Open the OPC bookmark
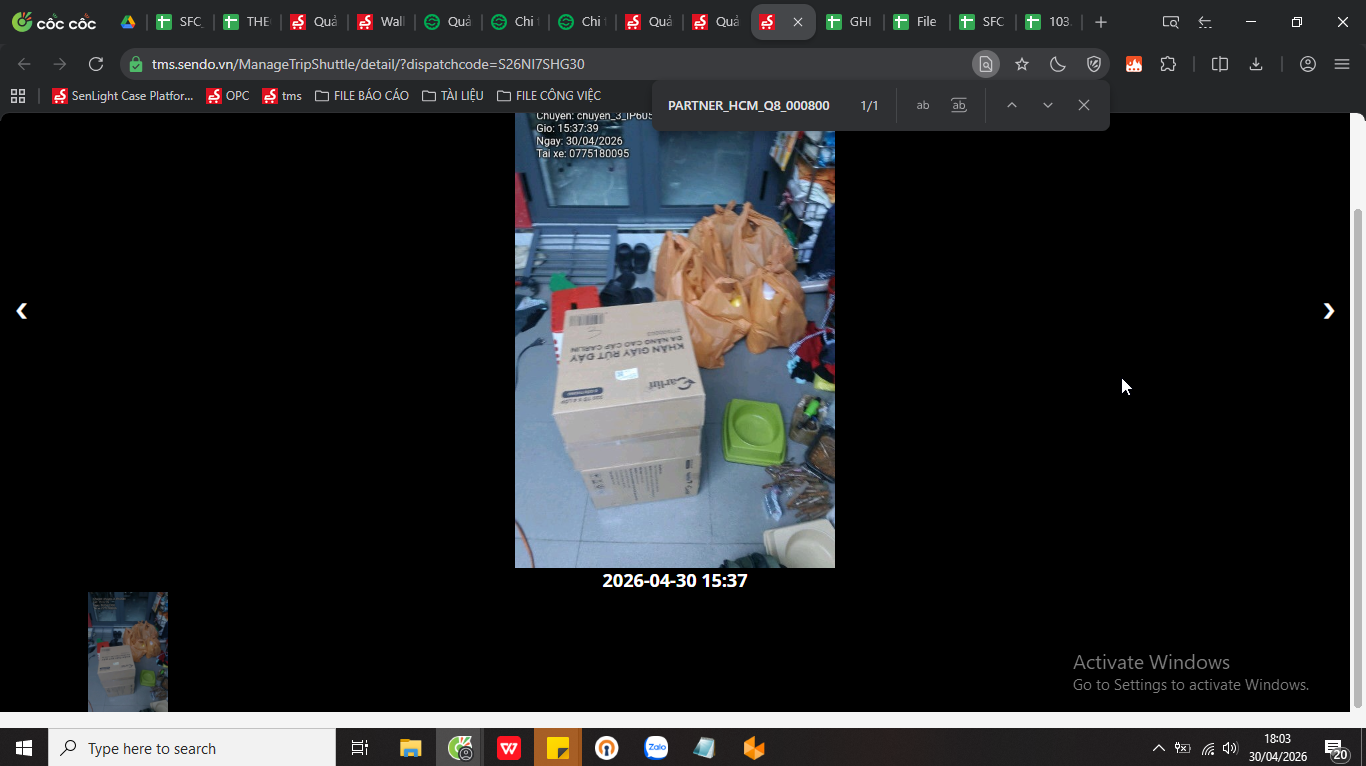 click(228, 96)
